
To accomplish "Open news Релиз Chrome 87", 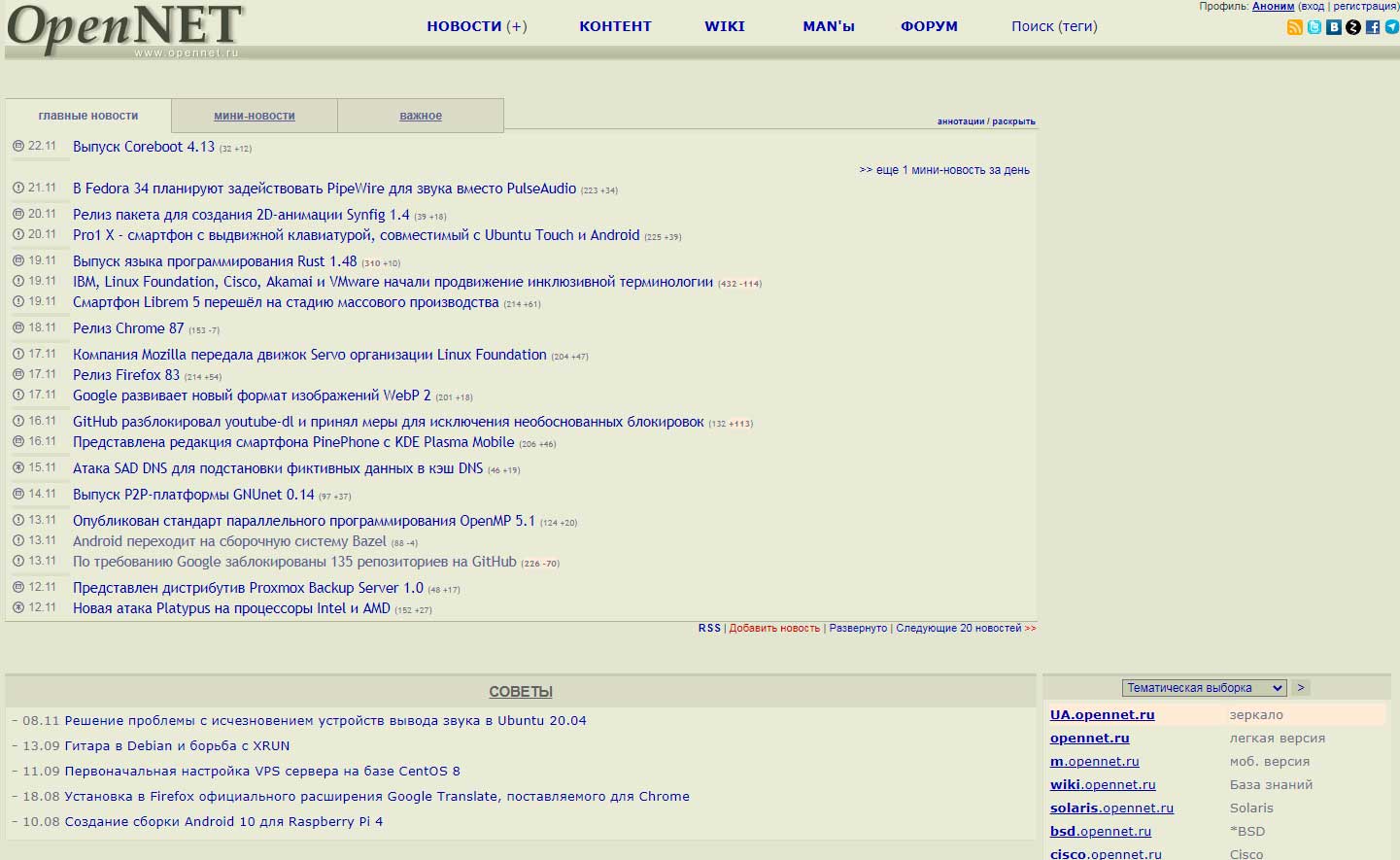I will pyautogui.click(x=128, y=328).
